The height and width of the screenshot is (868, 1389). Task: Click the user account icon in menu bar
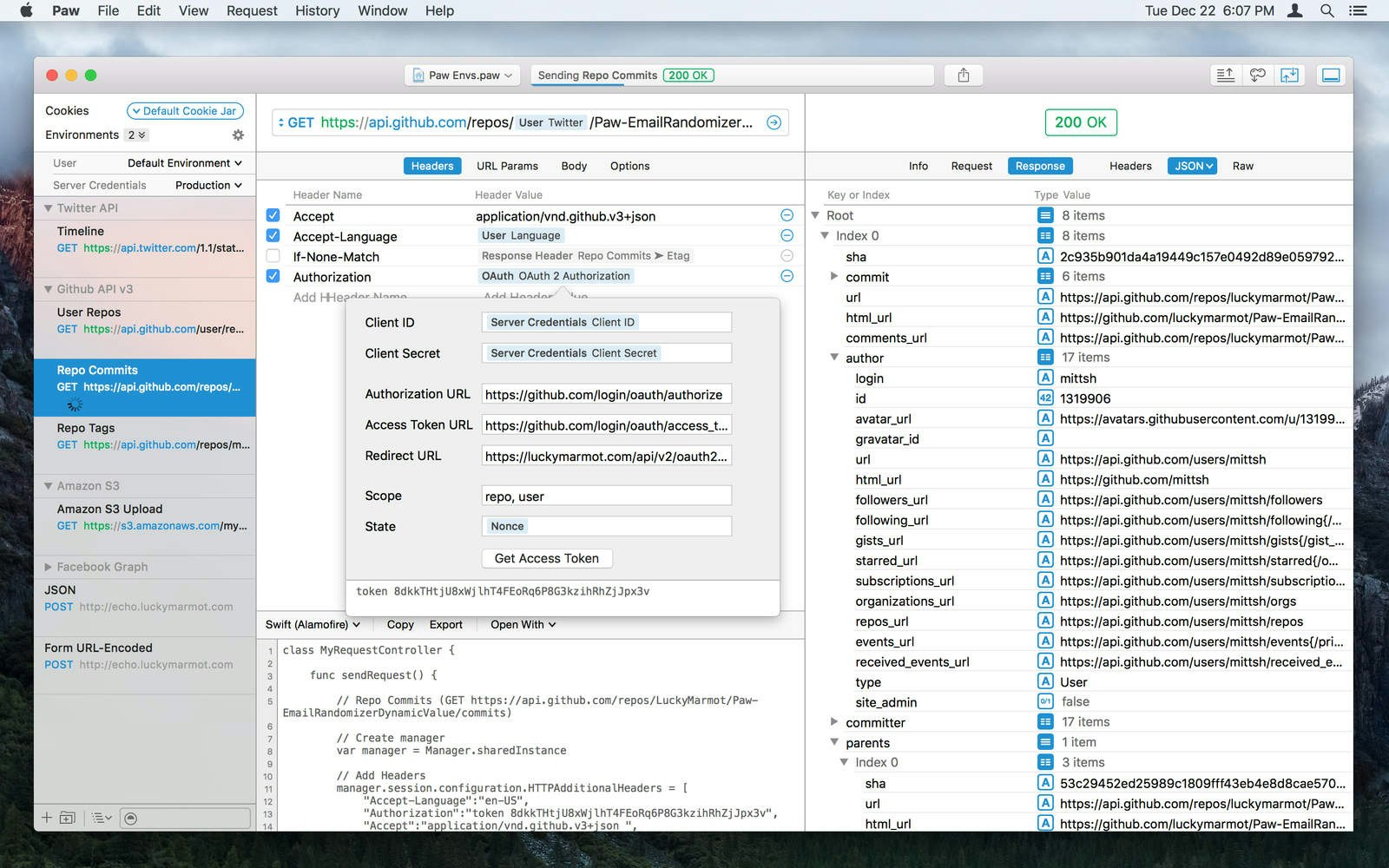click(x=1294, y=10)
